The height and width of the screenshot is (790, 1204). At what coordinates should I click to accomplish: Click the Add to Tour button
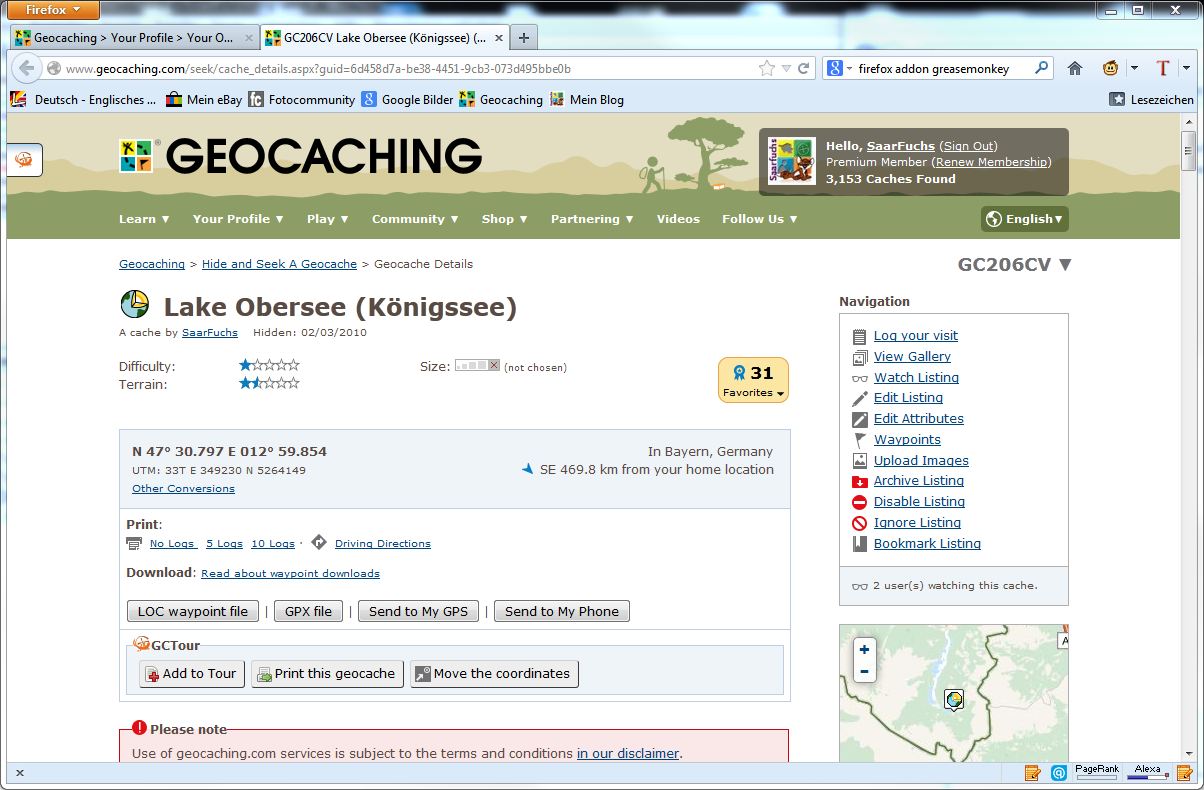pos(191,674)
